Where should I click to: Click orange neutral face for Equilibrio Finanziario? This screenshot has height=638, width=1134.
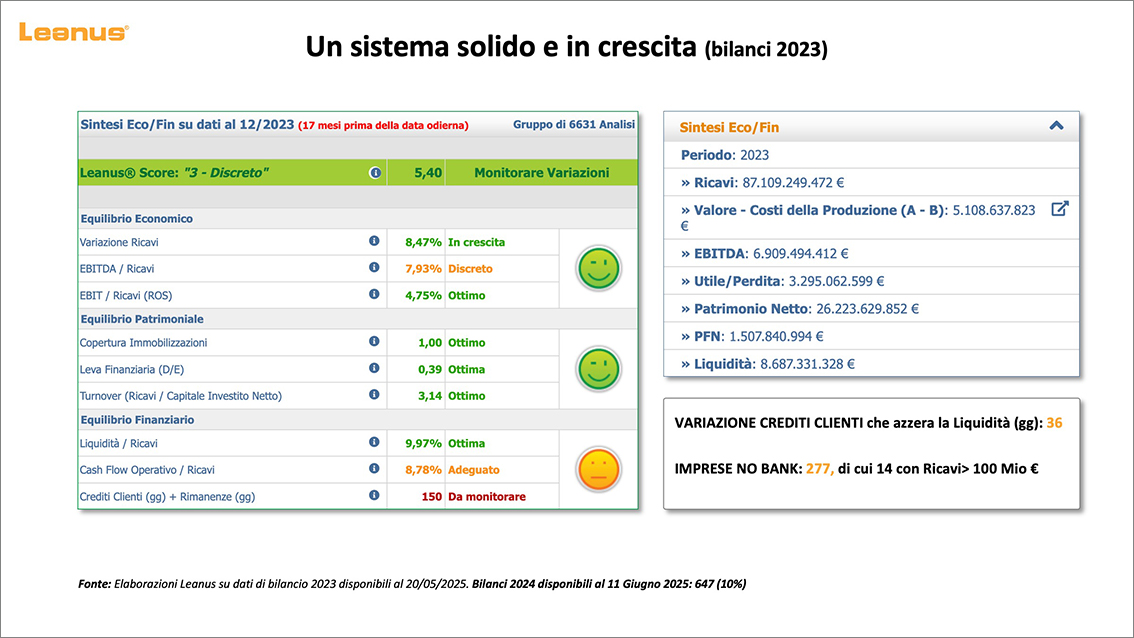598,469
